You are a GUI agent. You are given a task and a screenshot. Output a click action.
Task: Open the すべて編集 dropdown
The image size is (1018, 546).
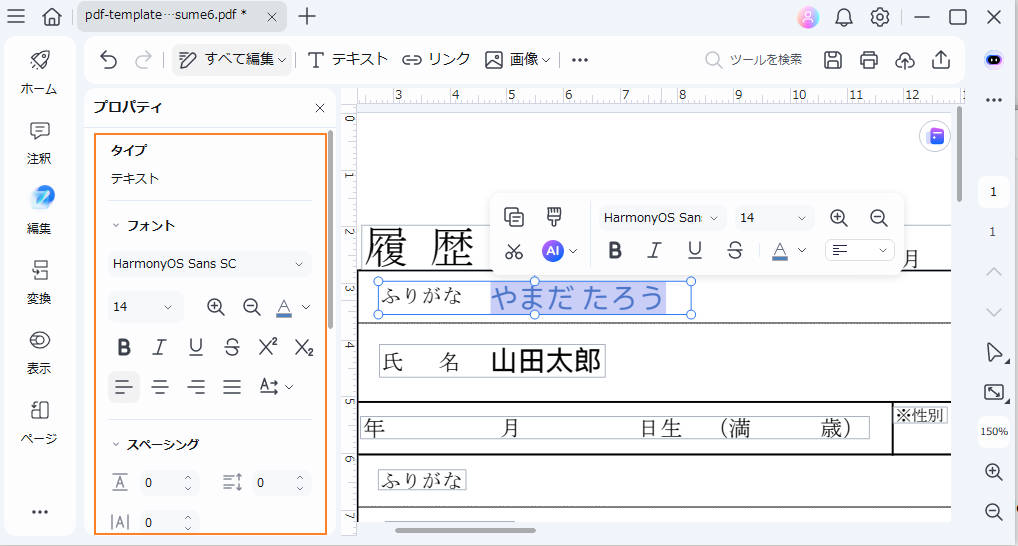tap(232, 60)
